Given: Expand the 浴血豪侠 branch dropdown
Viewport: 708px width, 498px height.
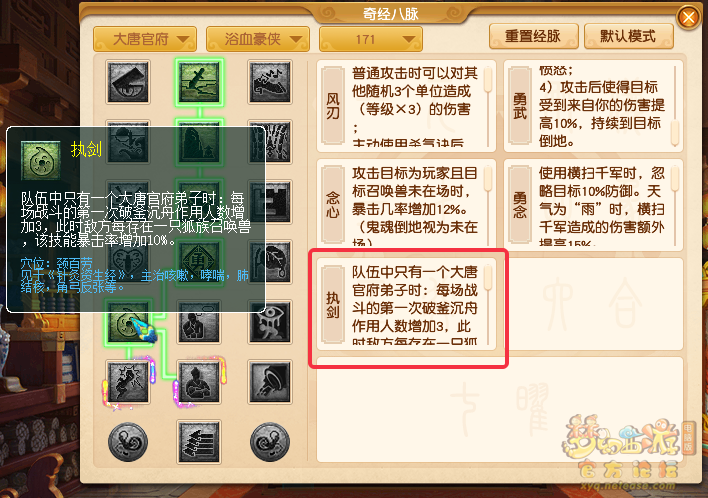Looking at the screenshot, I should click(x=258, y=39).
